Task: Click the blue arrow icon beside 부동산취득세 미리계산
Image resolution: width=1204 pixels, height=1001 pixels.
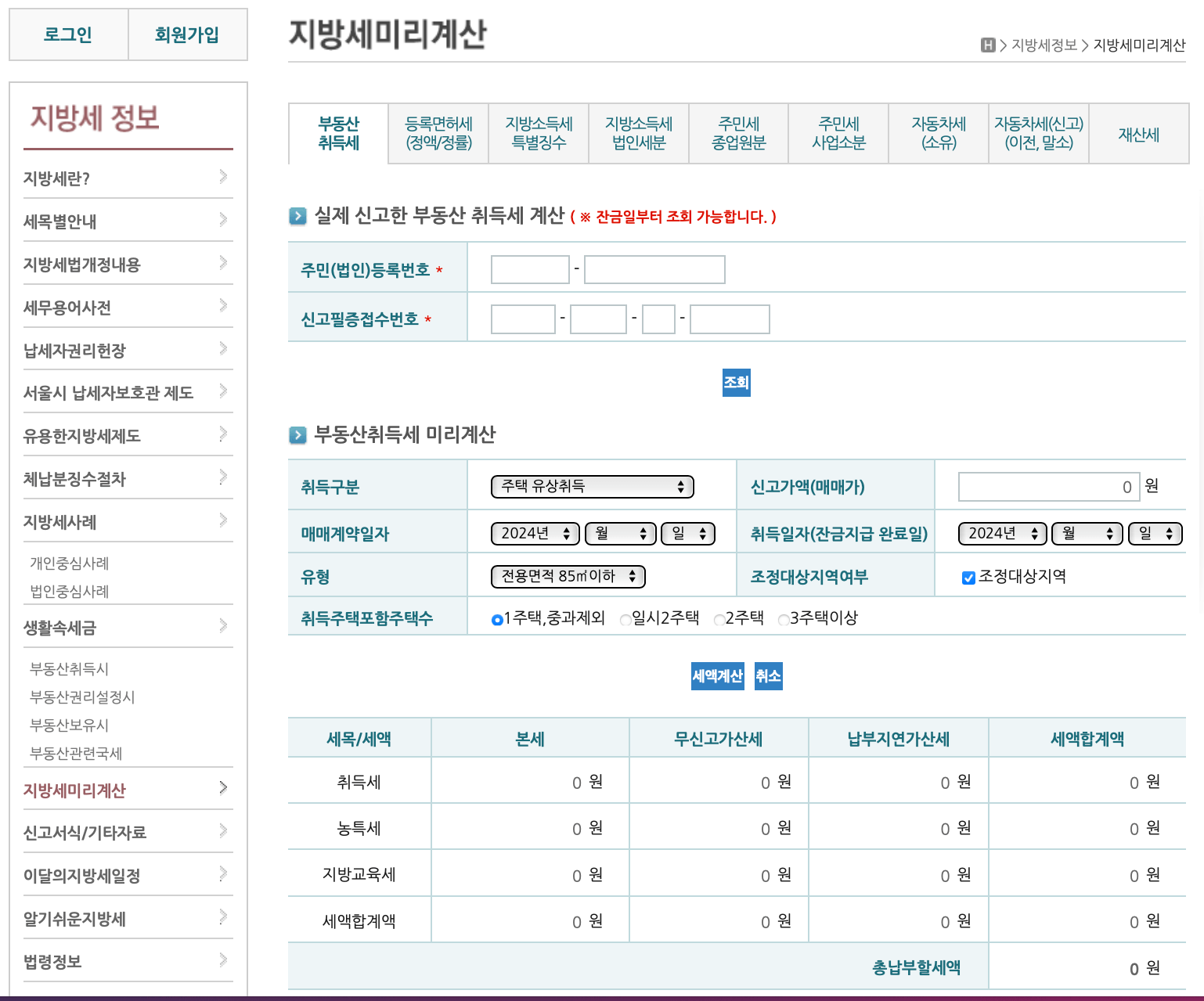Action: (x=298, y=436)
